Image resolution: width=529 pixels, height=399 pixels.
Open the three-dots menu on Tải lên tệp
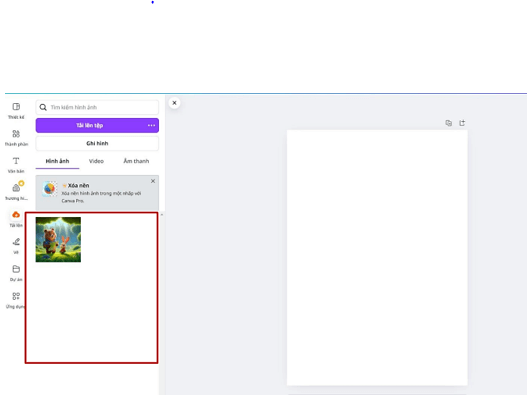[151, 125]
